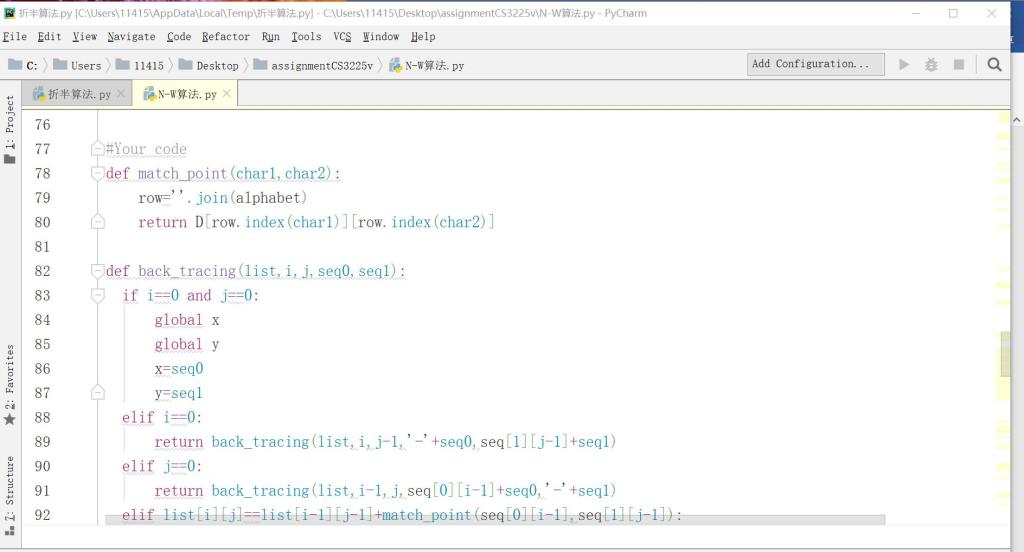Click the vertical scrollbar thumb in editor
Image resolution: width=1024 pixels, height=552 pixels.
tap(1004, 352)
